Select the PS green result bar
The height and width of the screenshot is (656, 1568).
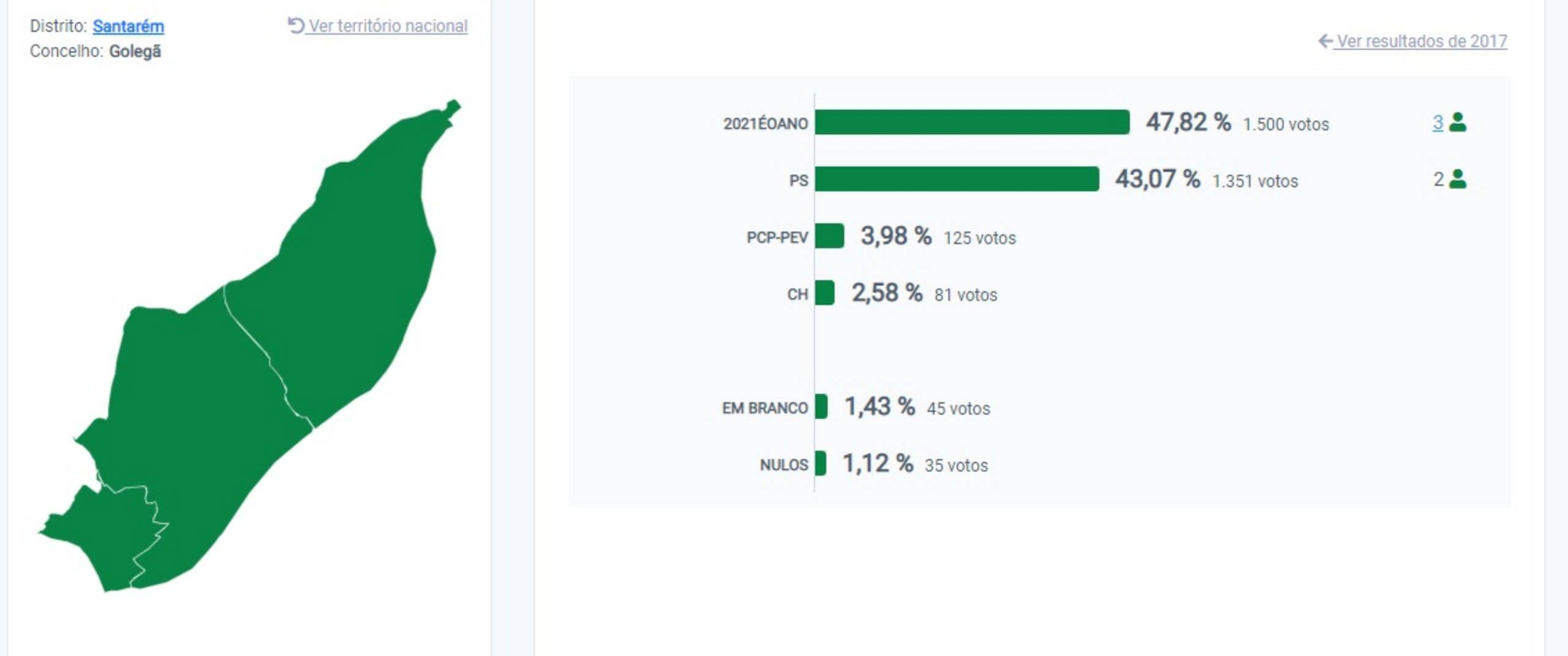coord(956,179)
